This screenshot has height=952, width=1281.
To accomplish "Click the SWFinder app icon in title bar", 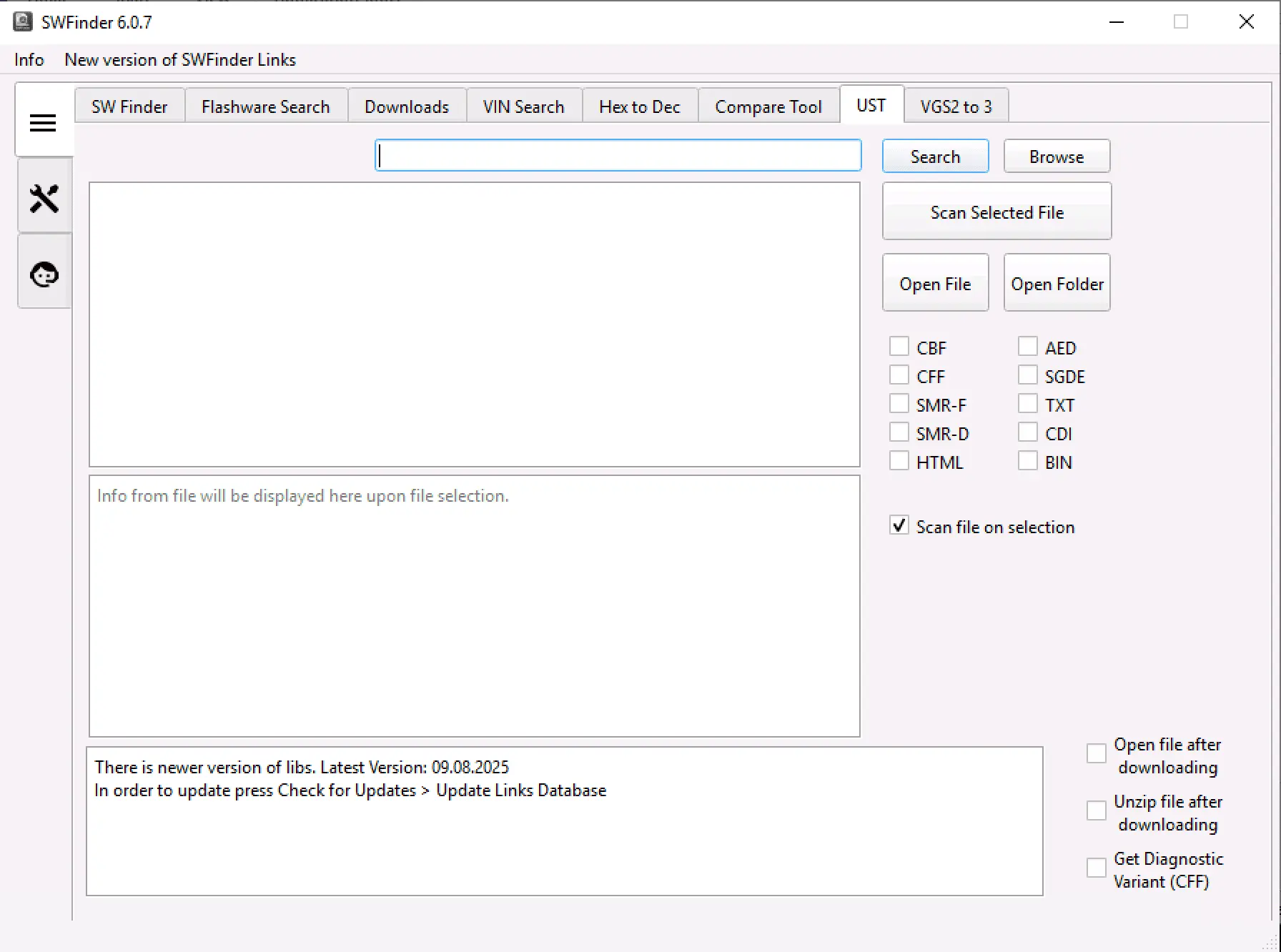I will (x=23, y=21).
